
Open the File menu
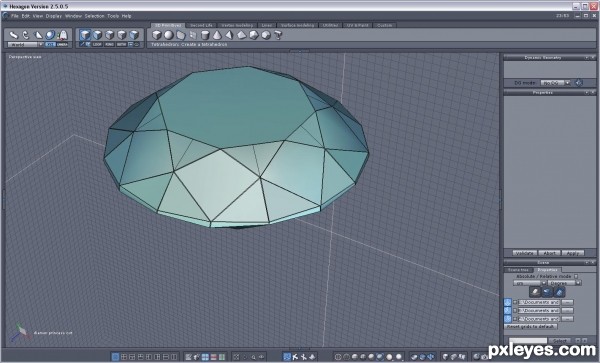point(15,16)
